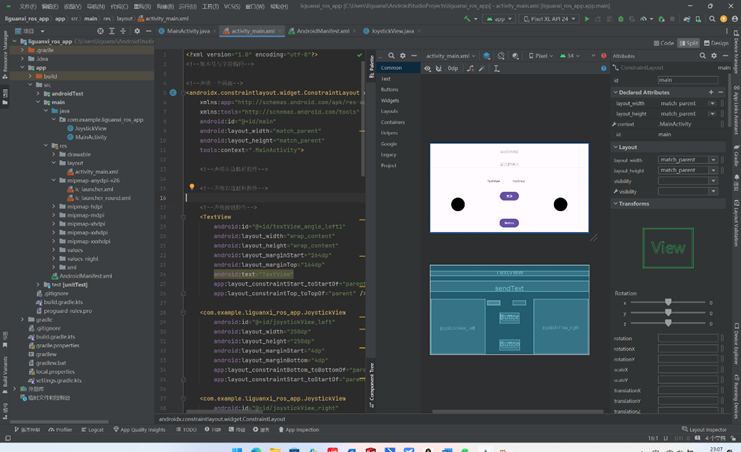The image size is (741, 452).
Task: Open App Inspection tool window
Action: [299, 430]
